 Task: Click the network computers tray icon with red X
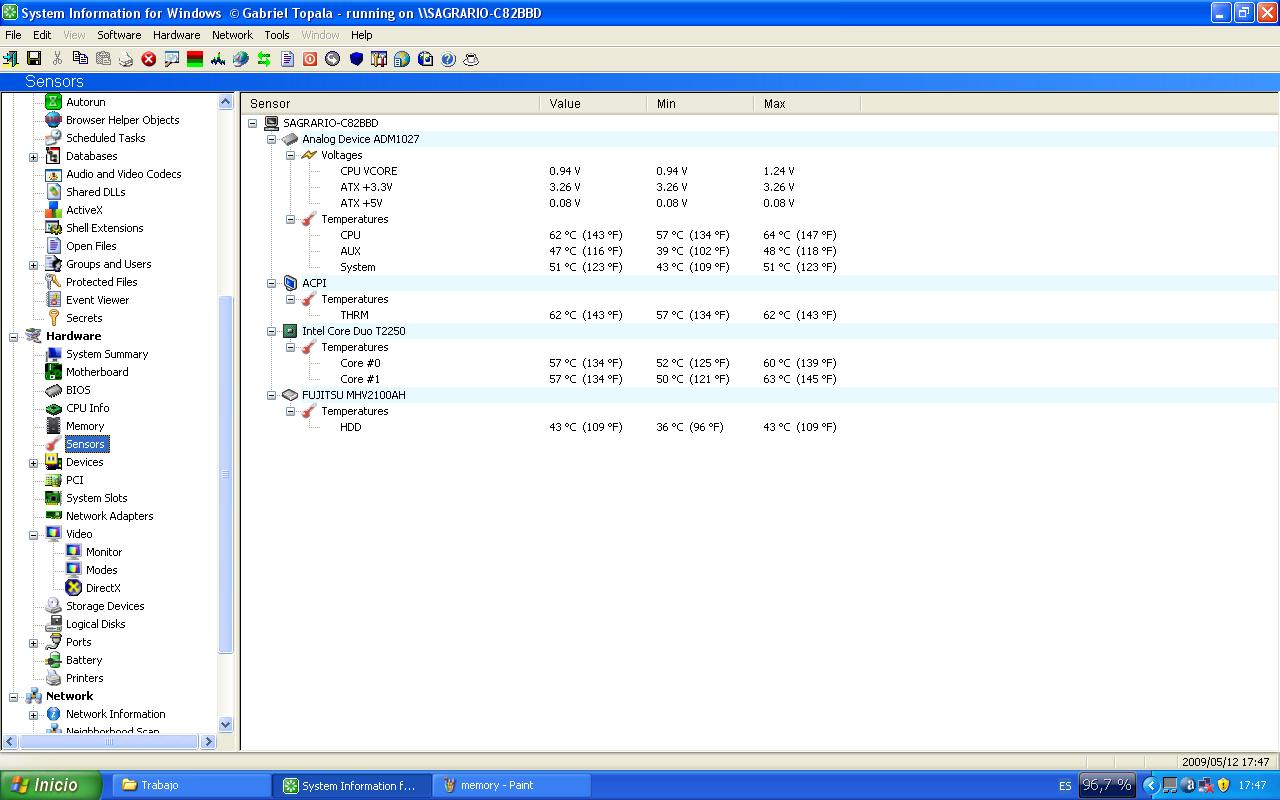coord(1205,785)
